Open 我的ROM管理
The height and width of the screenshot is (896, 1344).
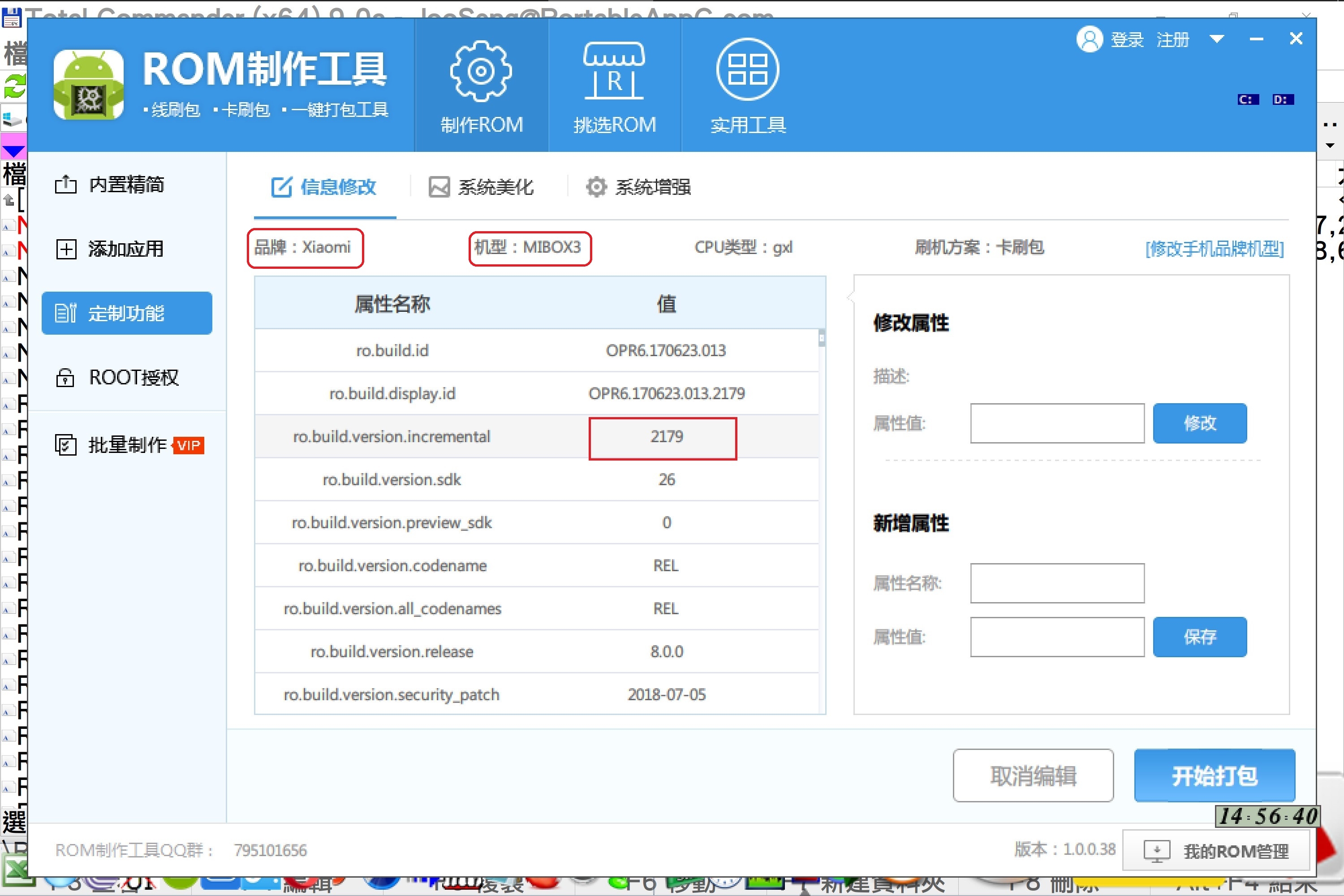click(x=1216, y=851)
